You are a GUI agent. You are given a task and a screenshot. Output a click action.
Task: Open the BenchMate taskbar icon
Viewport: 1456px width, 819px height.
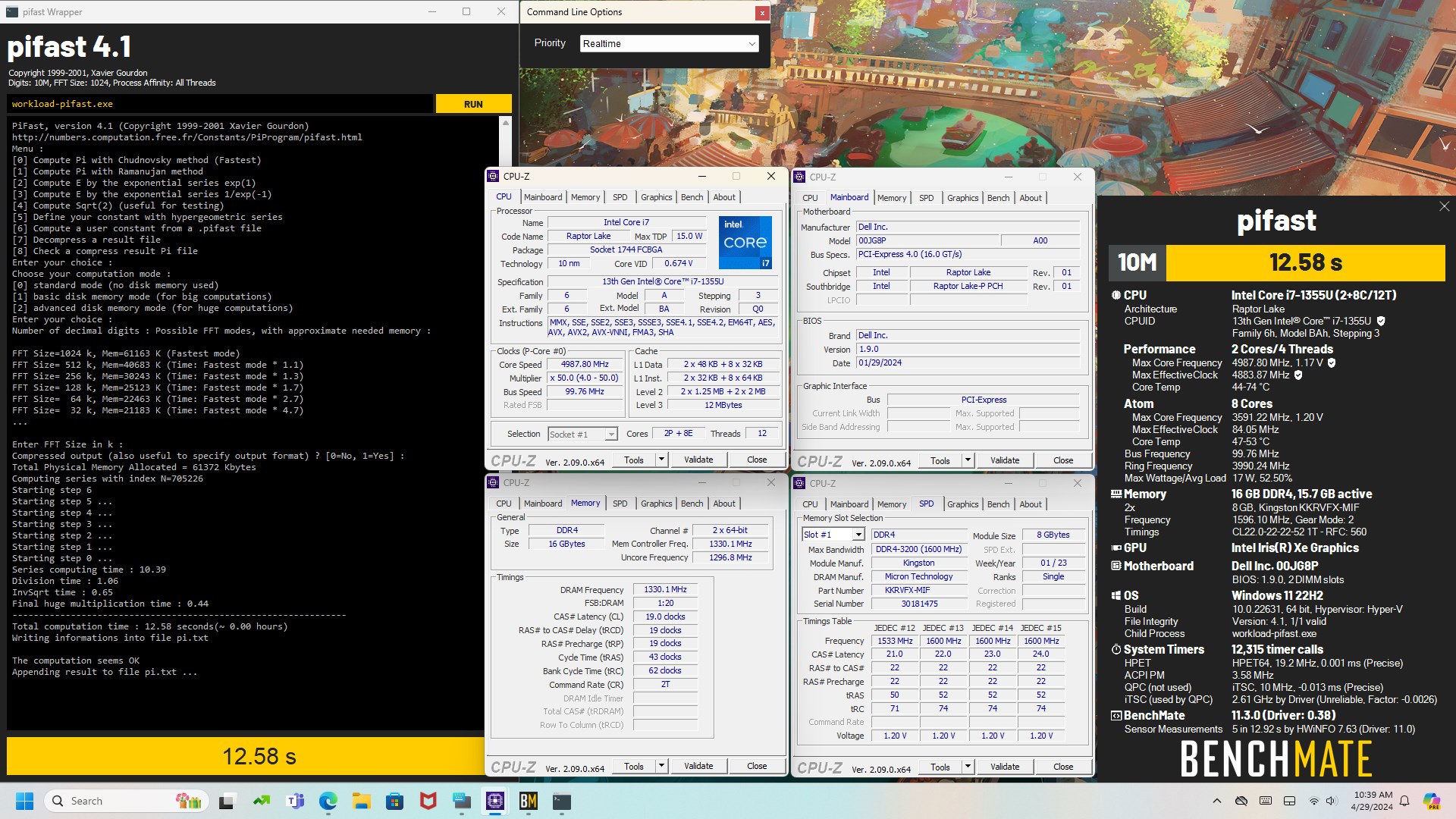tap(529, 801)
